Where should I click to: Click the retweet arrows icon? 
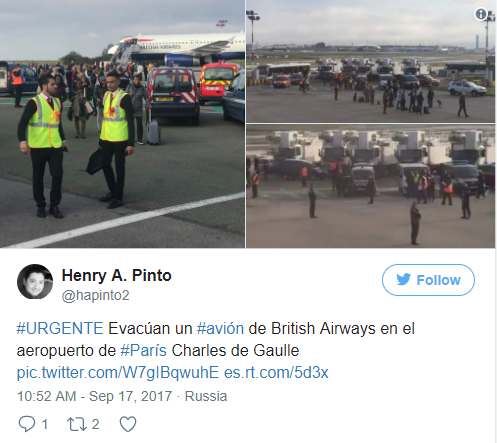point(77,425)
